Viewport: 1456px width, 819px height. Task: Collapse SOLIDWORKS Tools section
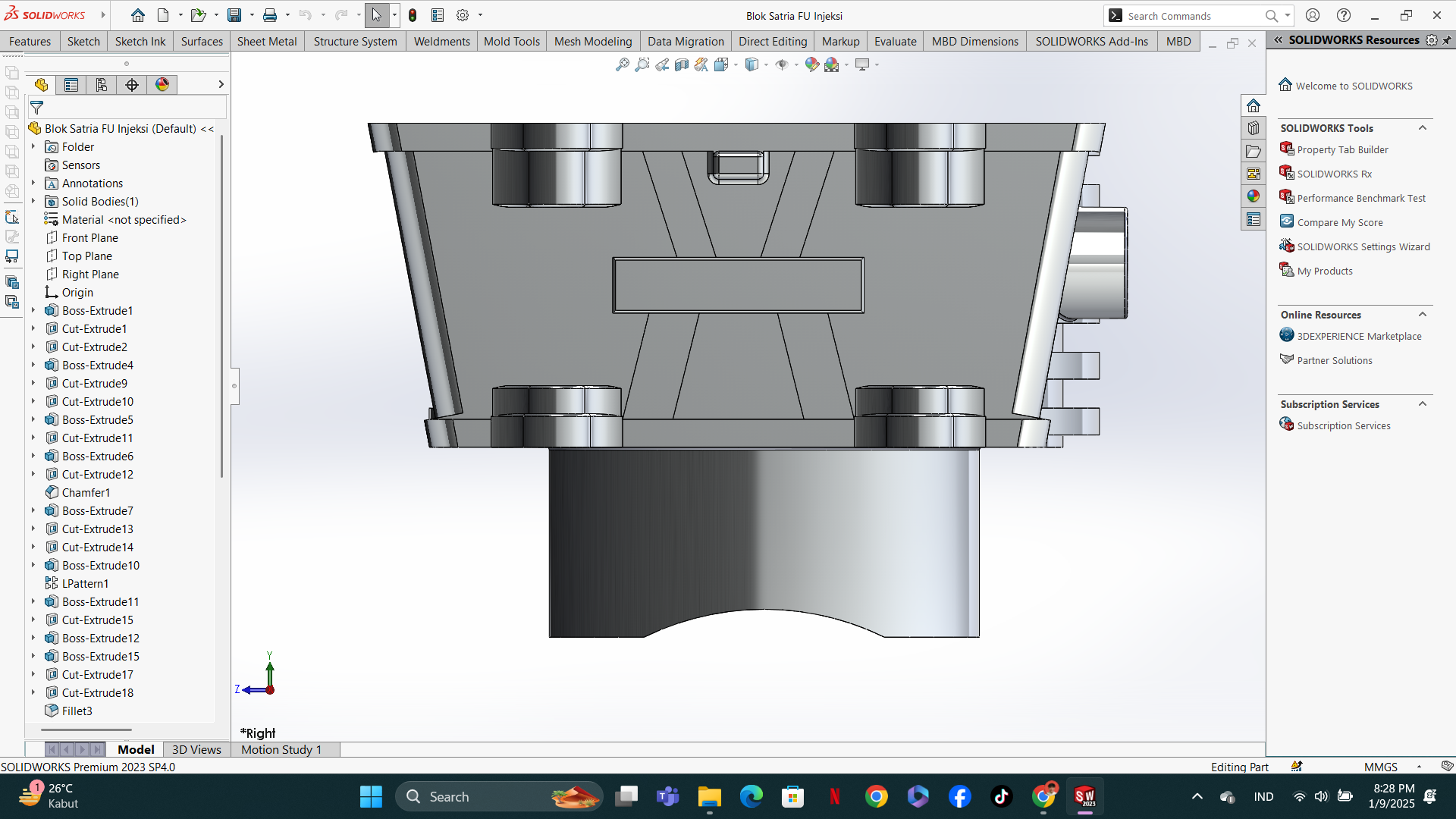1423,128
